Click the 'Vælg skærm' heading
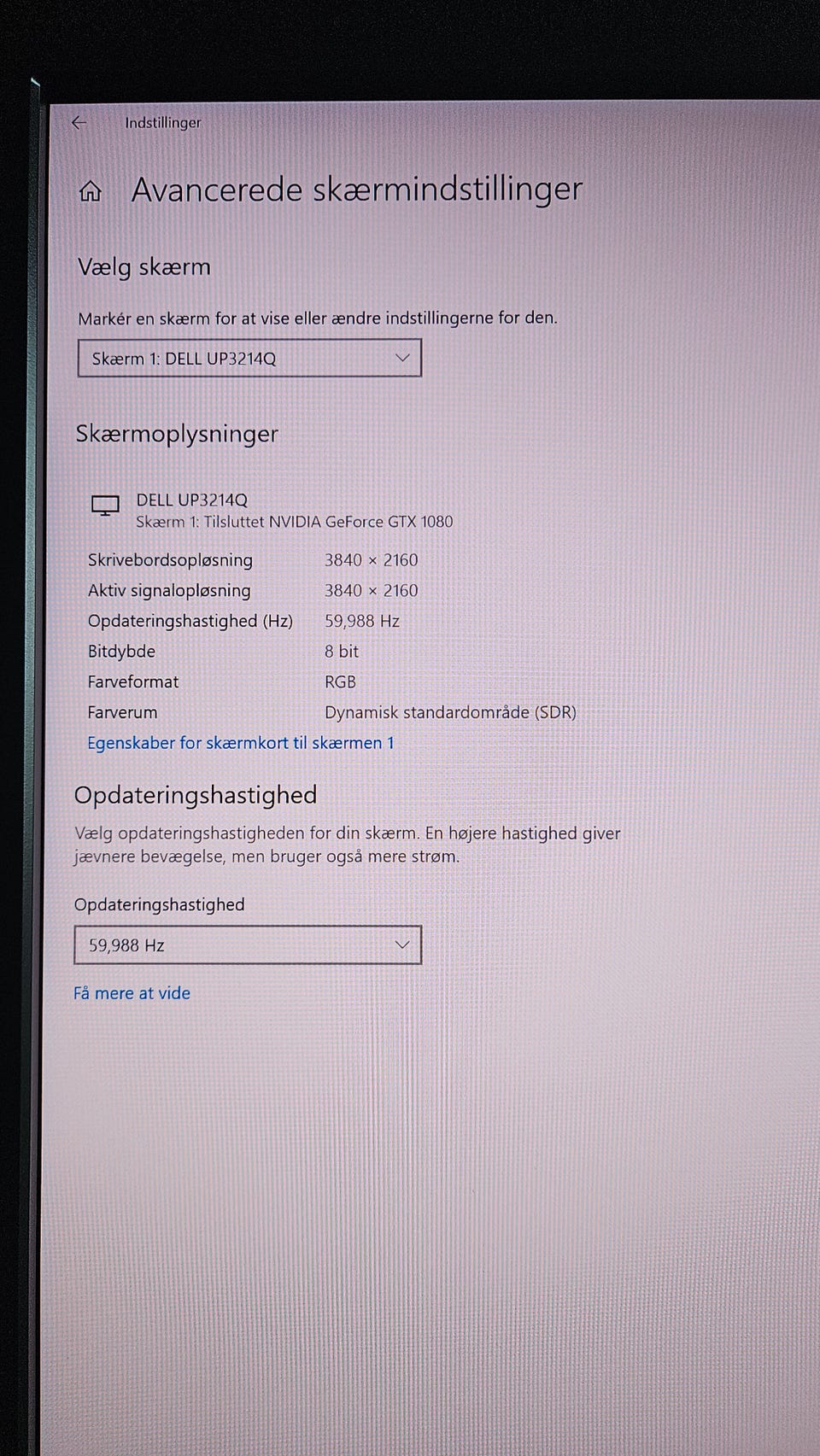This screenshot has width=820, height=1456. (x=144, y=267)
